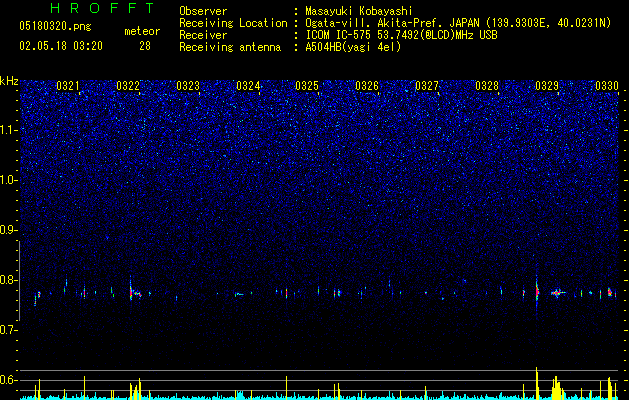Click the Receiver label
629x400 pixels.
(x=203, y=35)
